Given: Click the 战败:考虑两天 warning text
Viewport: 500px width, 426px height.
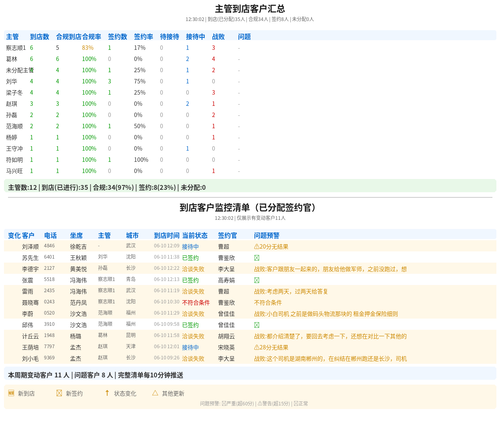Looking at the screenshot, I should (291, 291).
